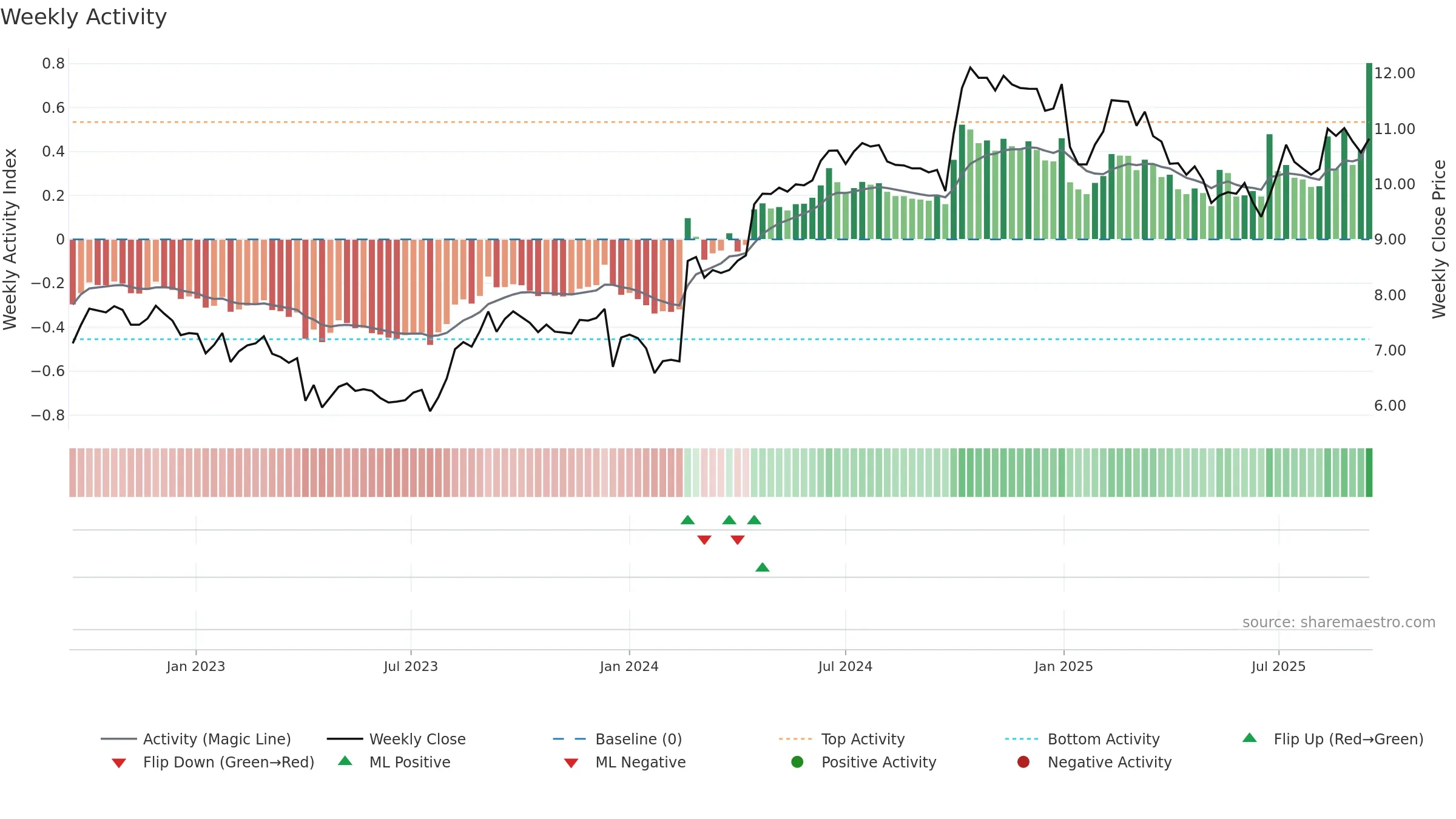Toggle the ML Positive legend entry
Screen dimensions: 1456x819
[x=394, y=762]
